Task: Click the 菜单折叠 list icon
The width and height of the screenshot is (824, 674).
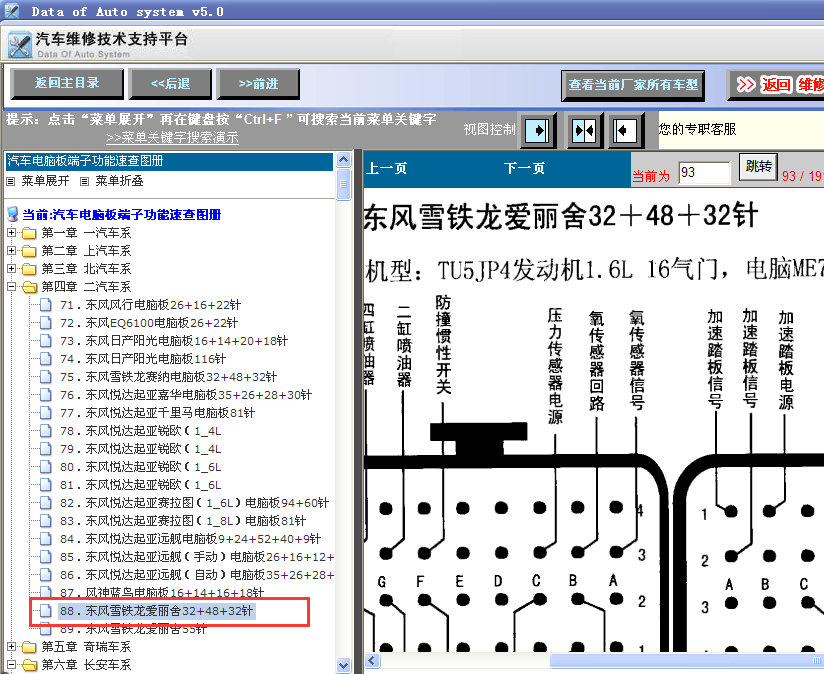Action: pos(84,182)
